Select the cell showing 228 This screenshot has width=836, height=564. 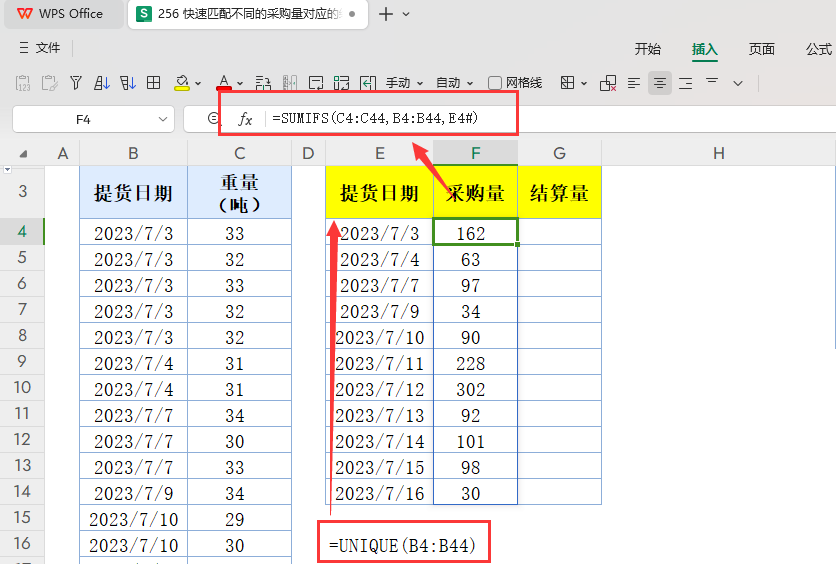point(475,362)
